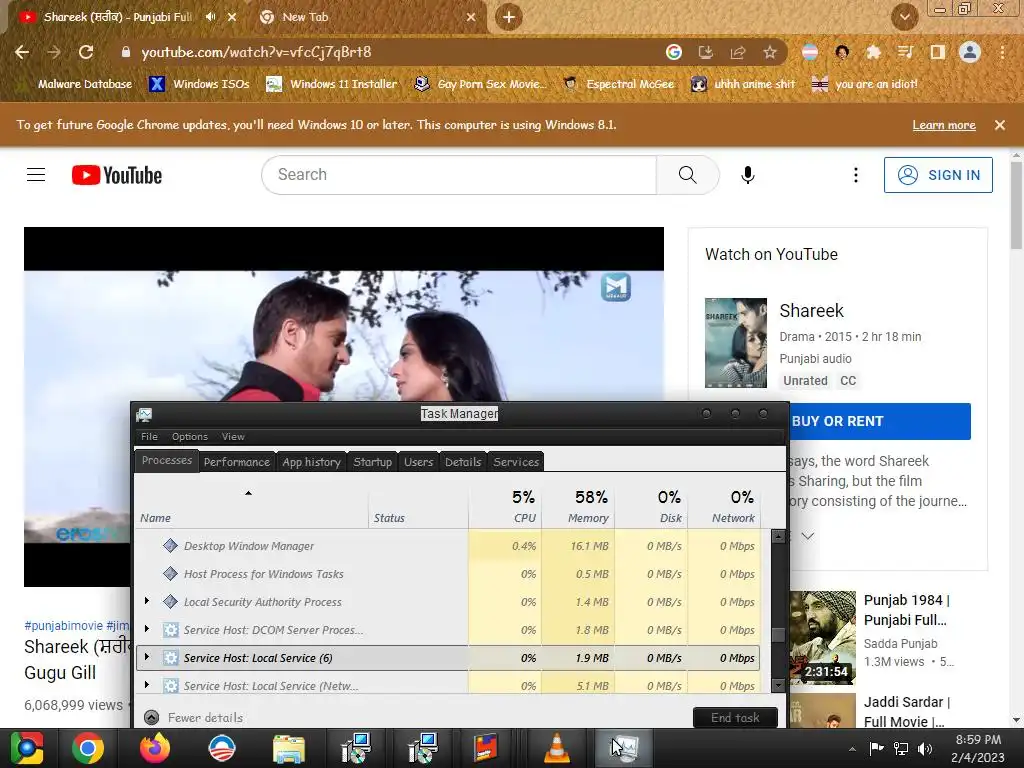Open the tab search dropdown arrow
This screenshot has height=768, width=1024.
(x=904, y=17)
